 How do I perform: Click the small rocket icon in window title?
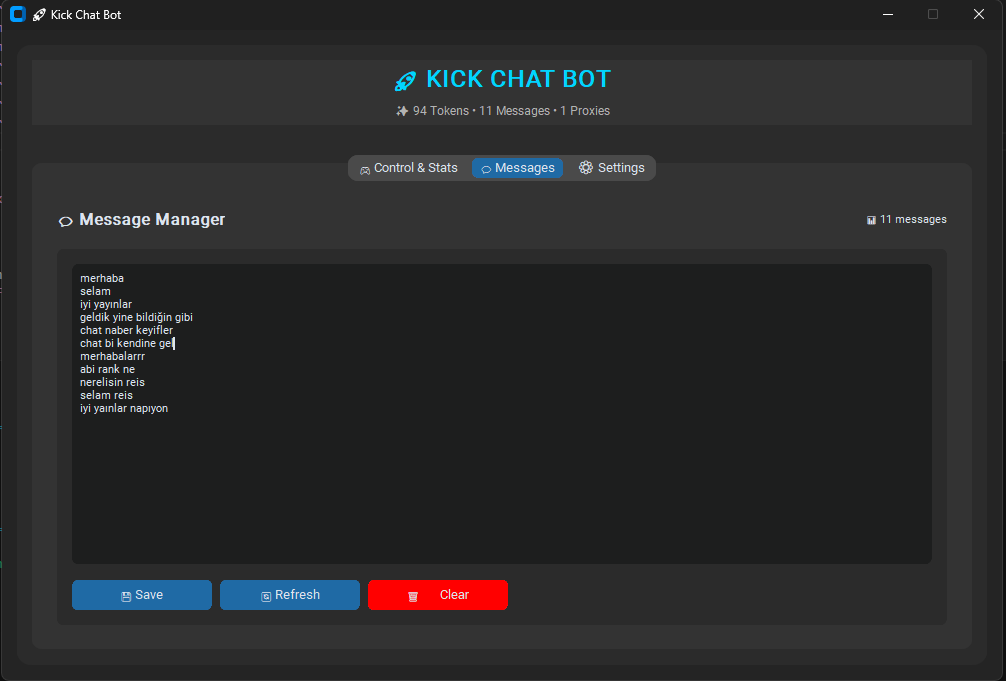(x=39, y=15)
